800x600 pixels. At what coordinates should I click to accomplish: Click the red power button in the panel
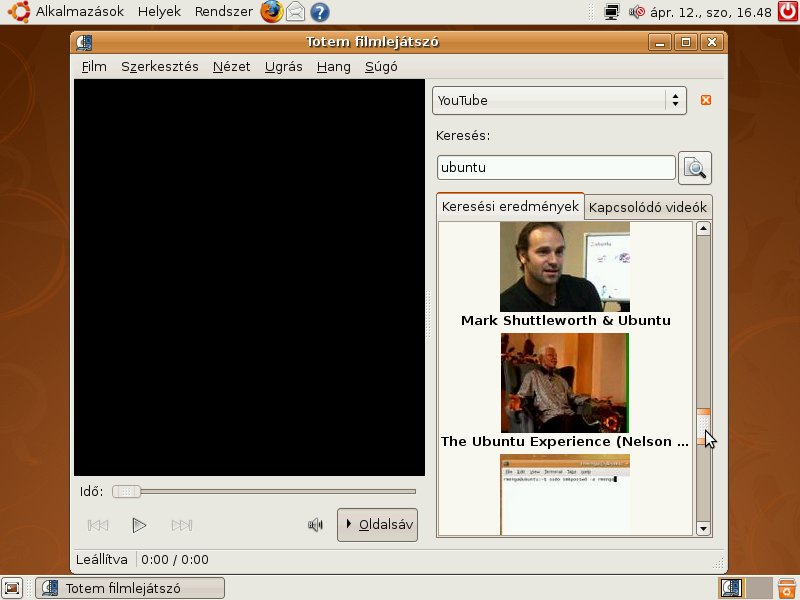(788, 11)
